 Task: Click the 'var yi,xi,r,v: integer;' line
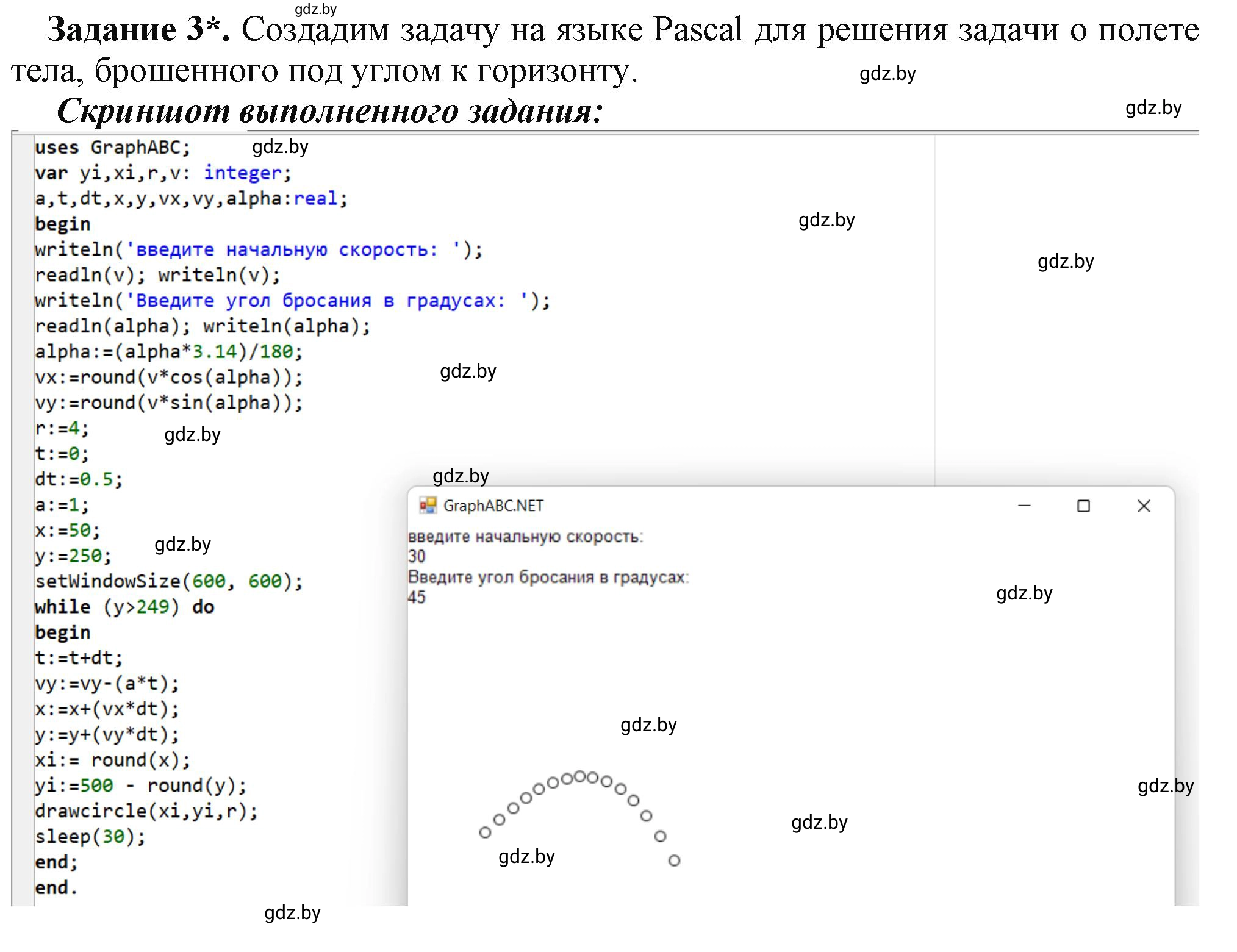(163, 173)
